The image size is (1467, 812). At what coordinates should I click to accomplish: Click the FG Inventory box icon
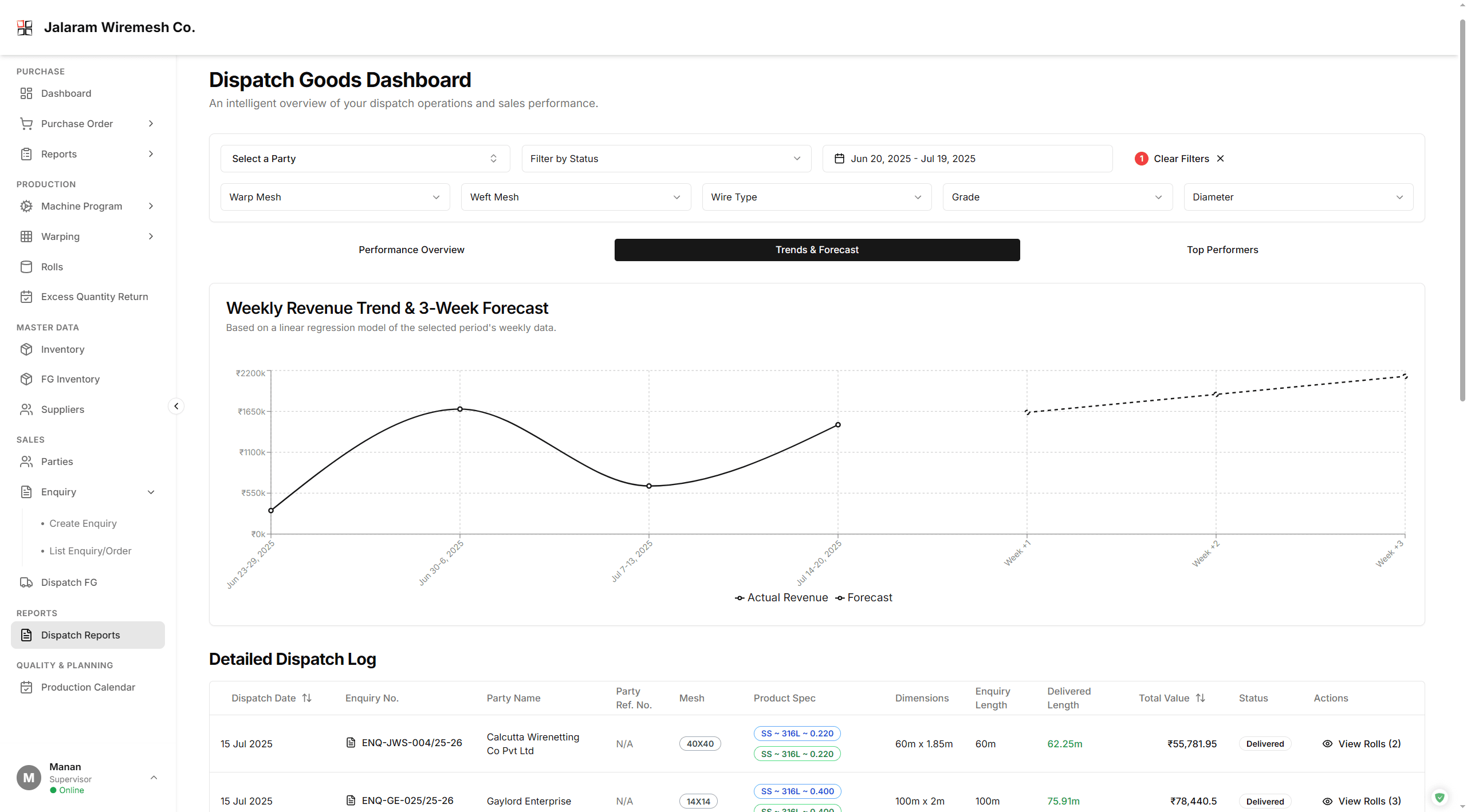(26, 379)
